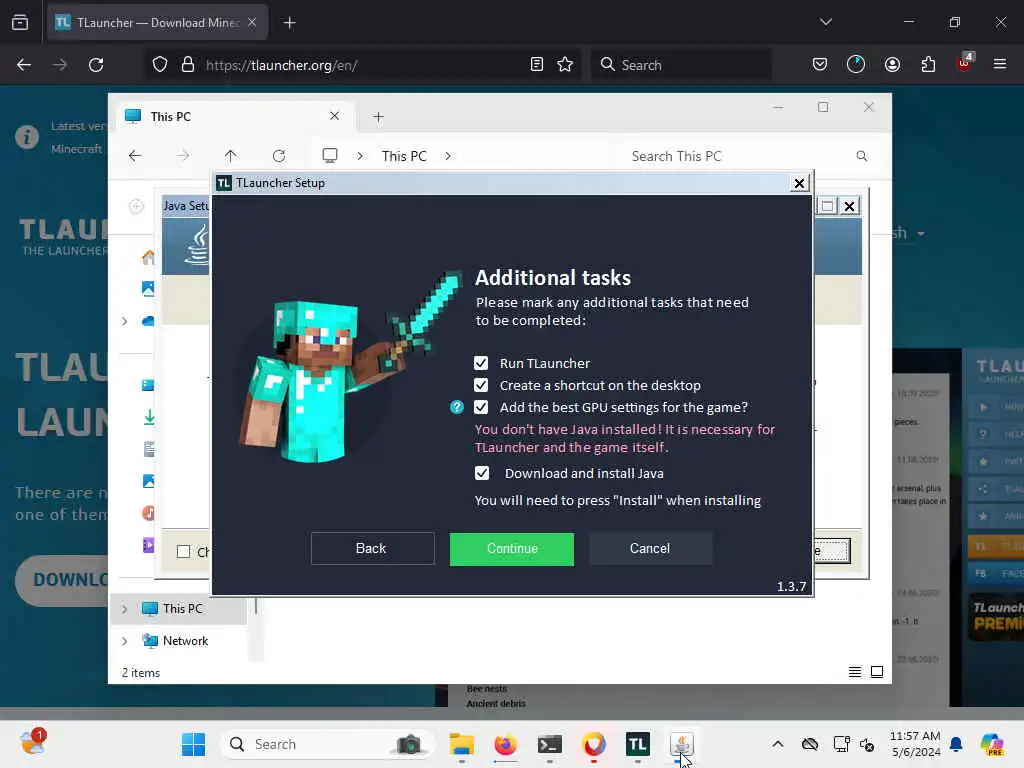
Task: Click the green Continue button
Action: 511,549
